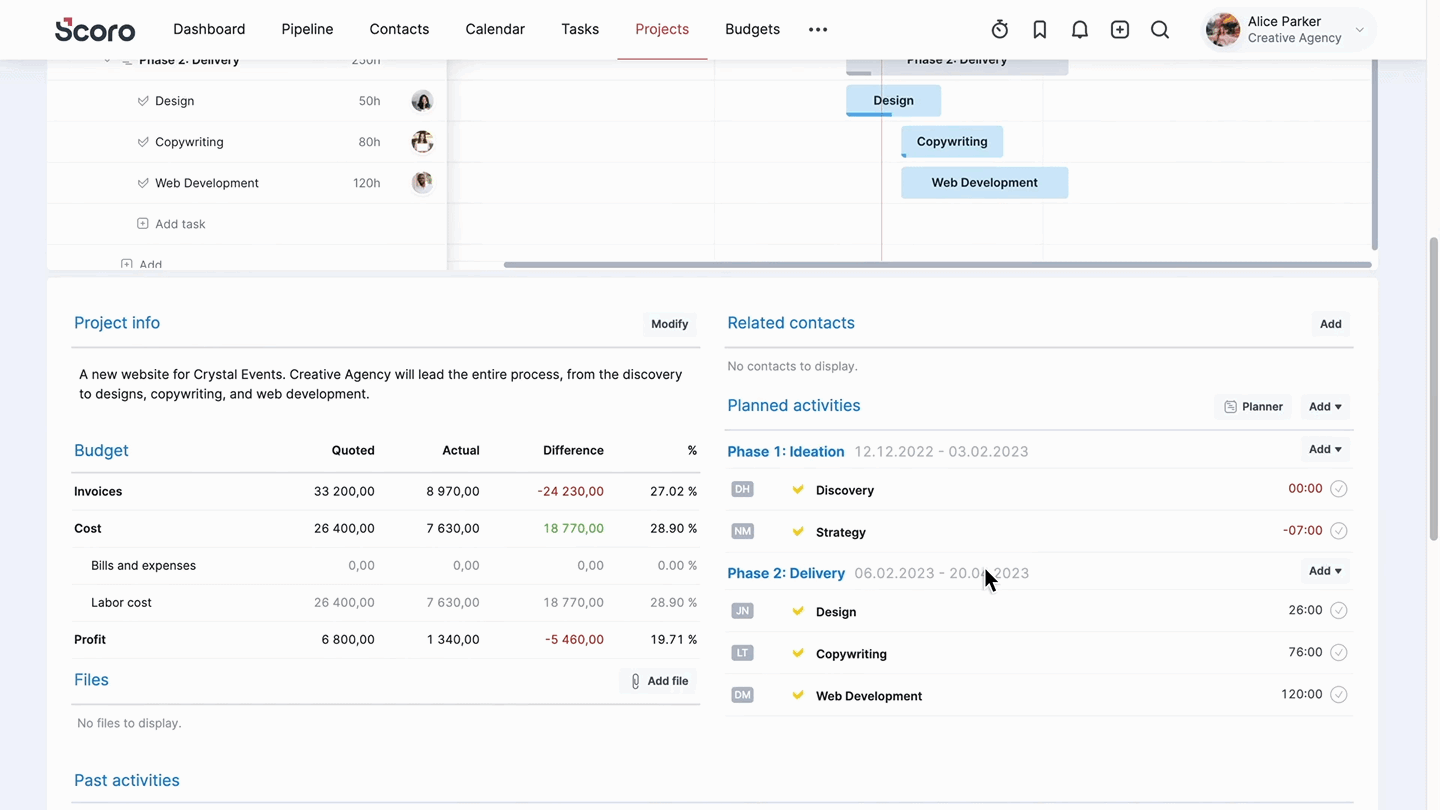Switch to the Contacts tab

point(399,29)
